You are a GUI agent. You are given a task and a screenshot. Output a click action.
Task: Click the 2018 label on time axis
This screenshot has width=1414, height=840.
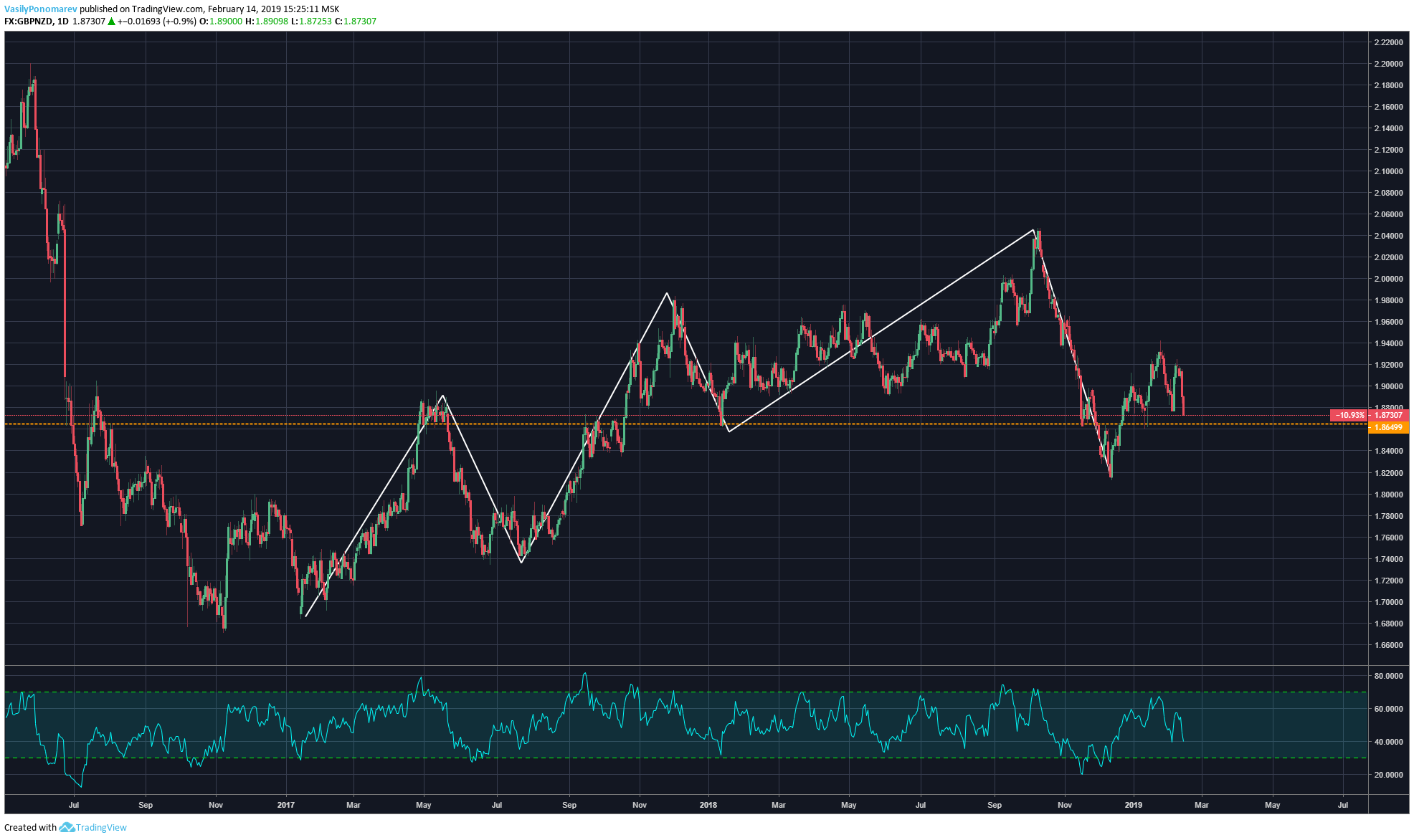click(x=708, y=805)
